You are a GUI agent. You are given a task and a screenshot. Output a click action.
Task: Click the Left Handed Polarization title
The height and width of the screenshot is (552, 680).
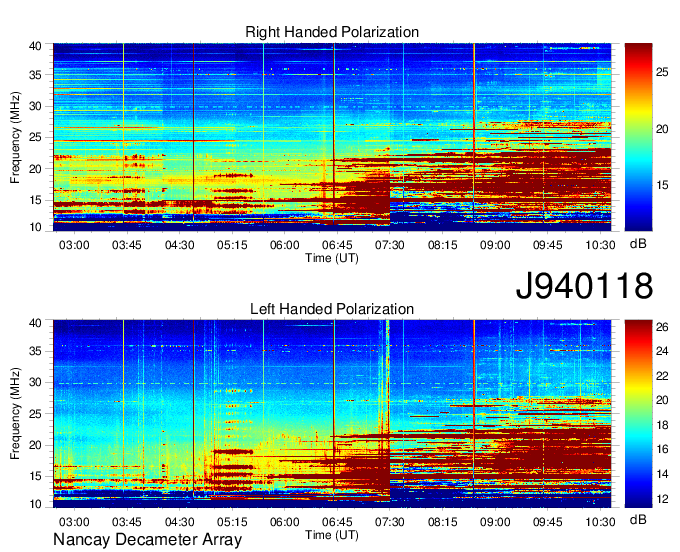pyautogui.click(x=332, y=309)
